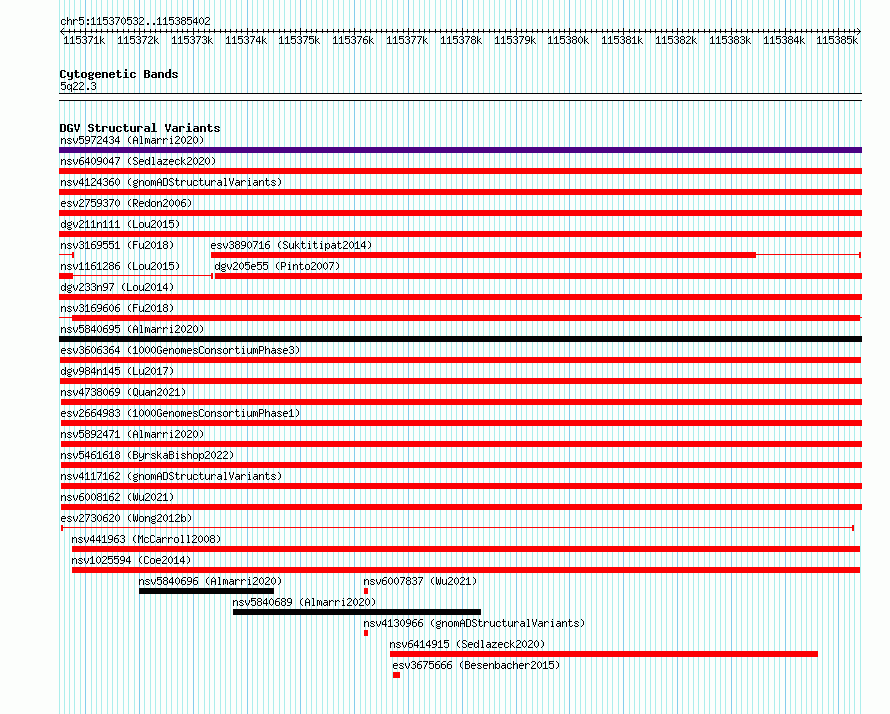Click the chr5:115370532..115385402 region label

tap(135, 21)
